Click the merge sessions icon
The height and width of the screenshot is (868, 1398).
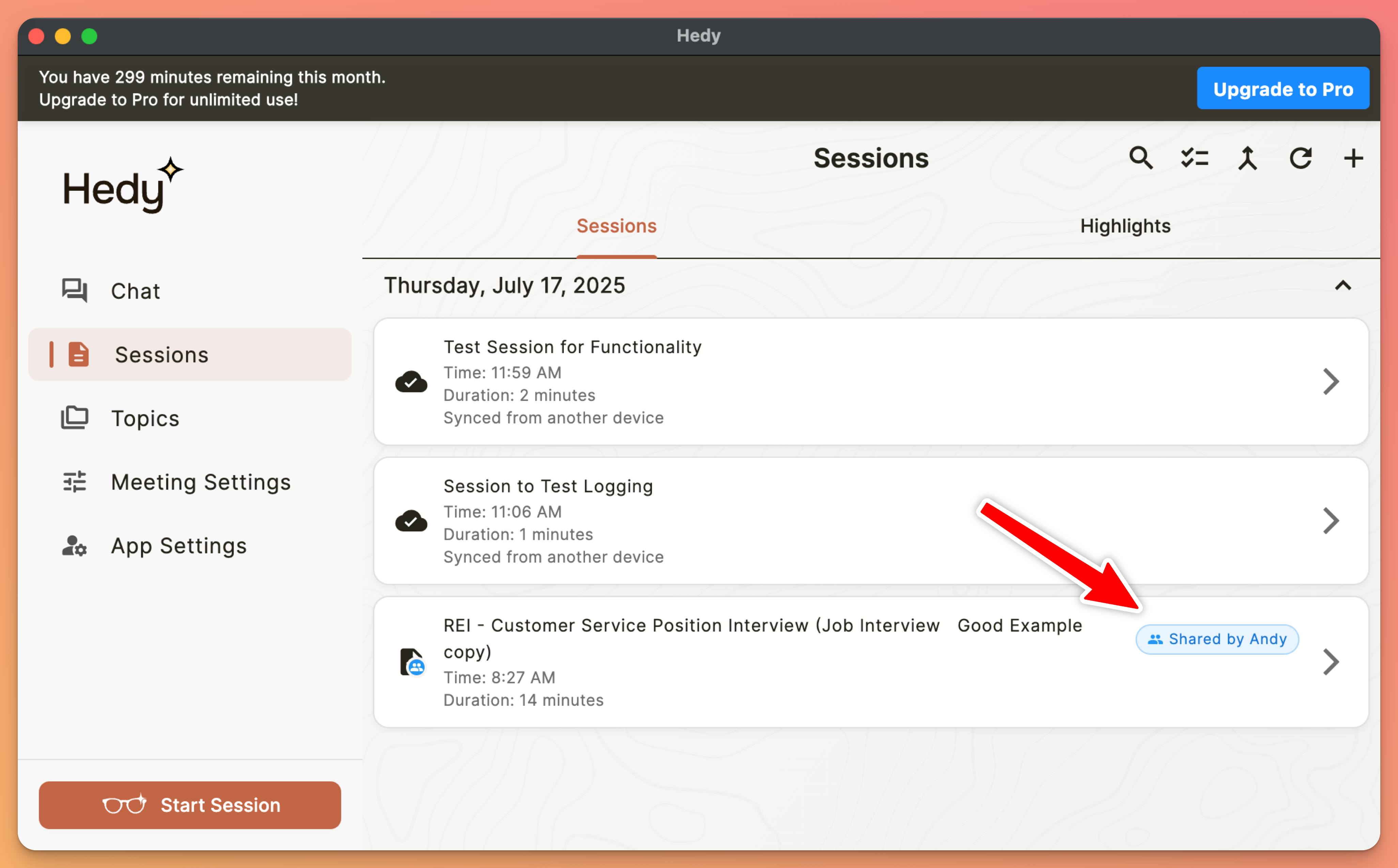tap(1247, 158)
